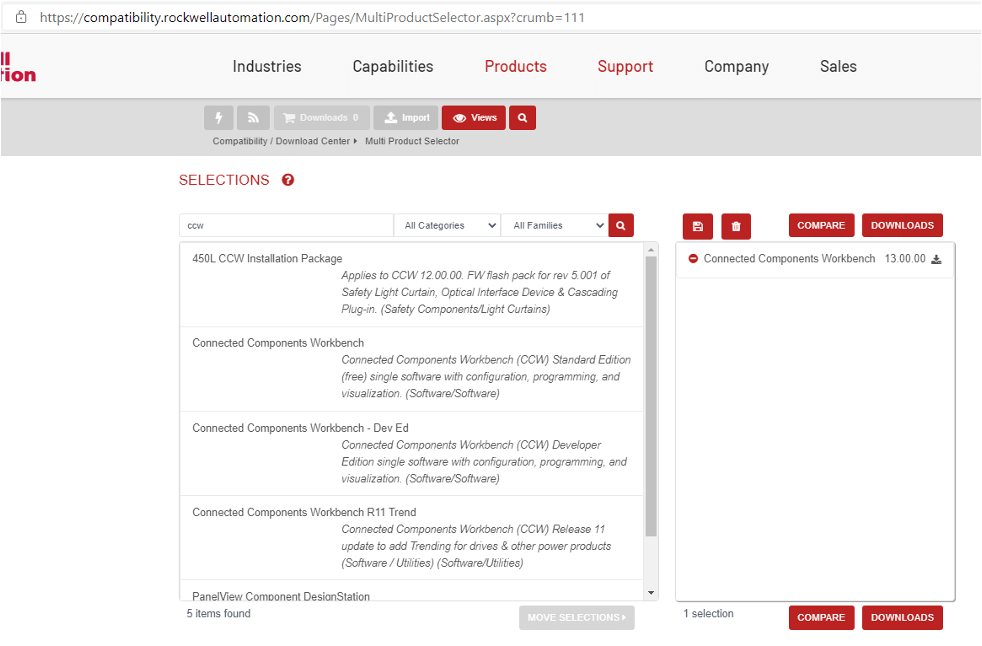Open the All Categories dropdown
The image size is (982, 646).
448,226
